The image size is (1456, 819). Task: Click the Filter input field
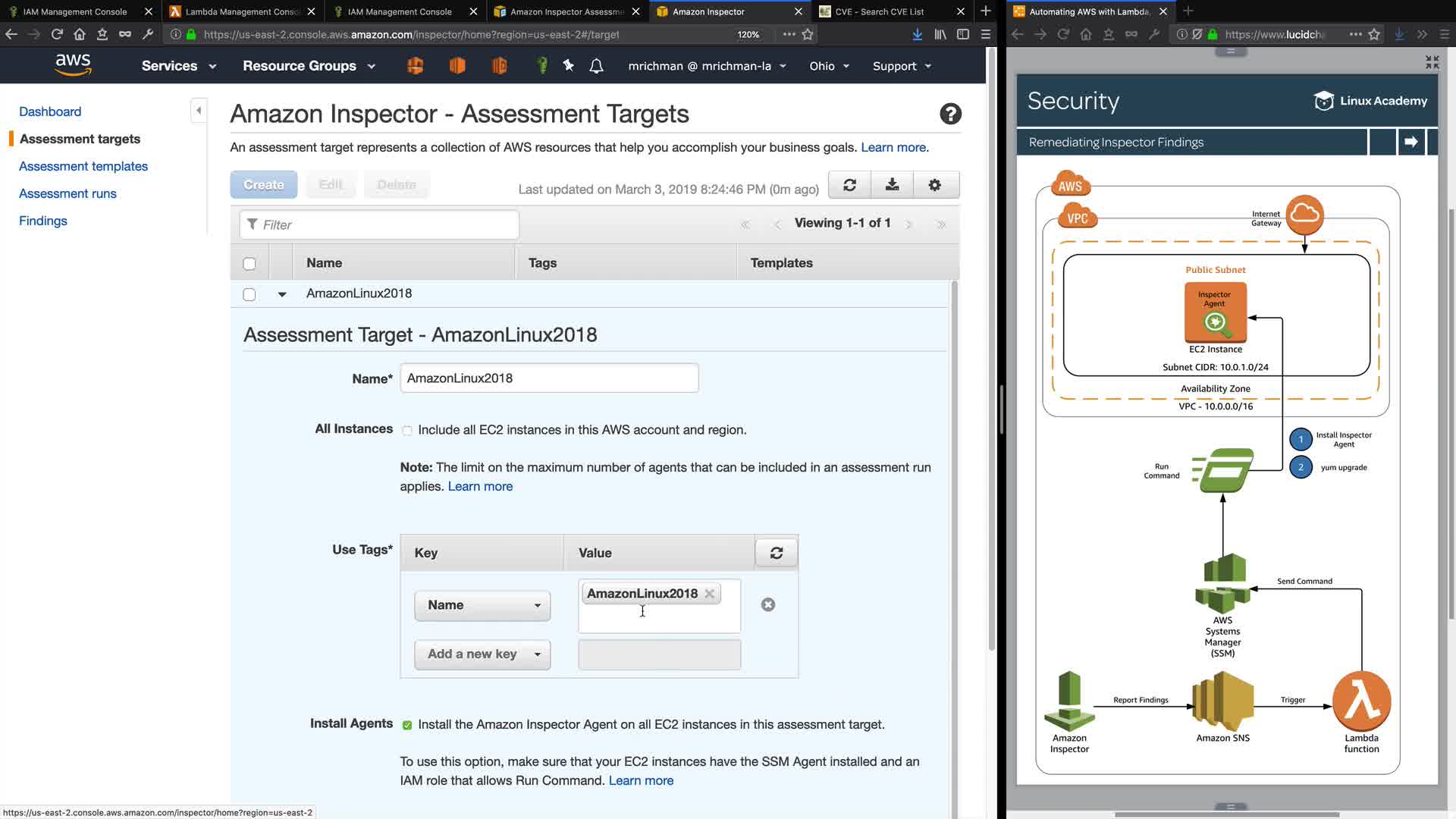pos(379,225)
